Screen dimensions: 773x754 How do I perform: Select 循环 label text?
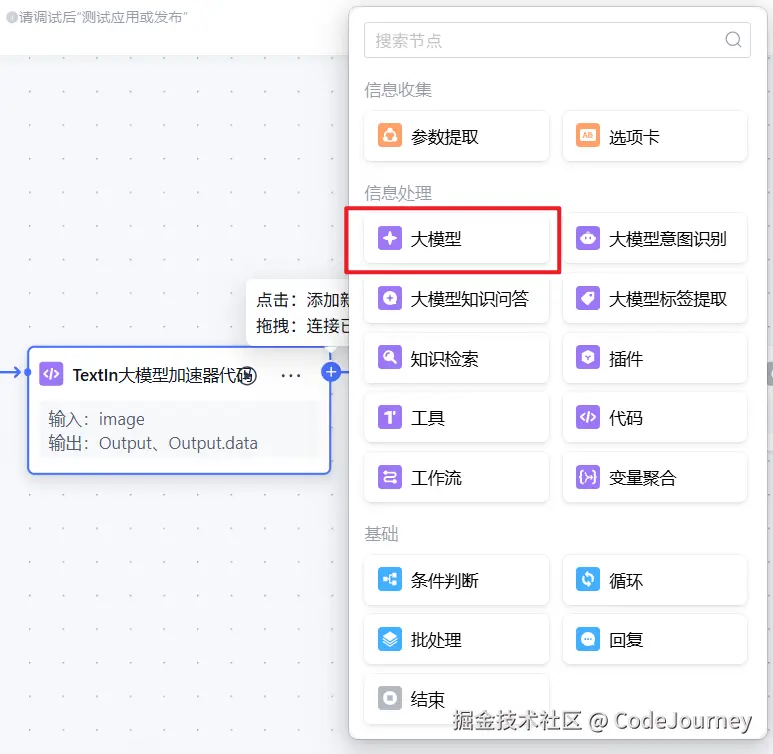(625, 580)
